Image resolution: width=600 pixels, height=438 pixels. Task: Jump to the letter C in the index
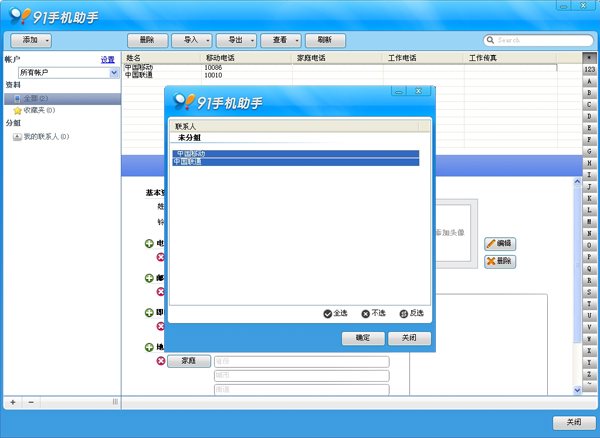[589, 104]
